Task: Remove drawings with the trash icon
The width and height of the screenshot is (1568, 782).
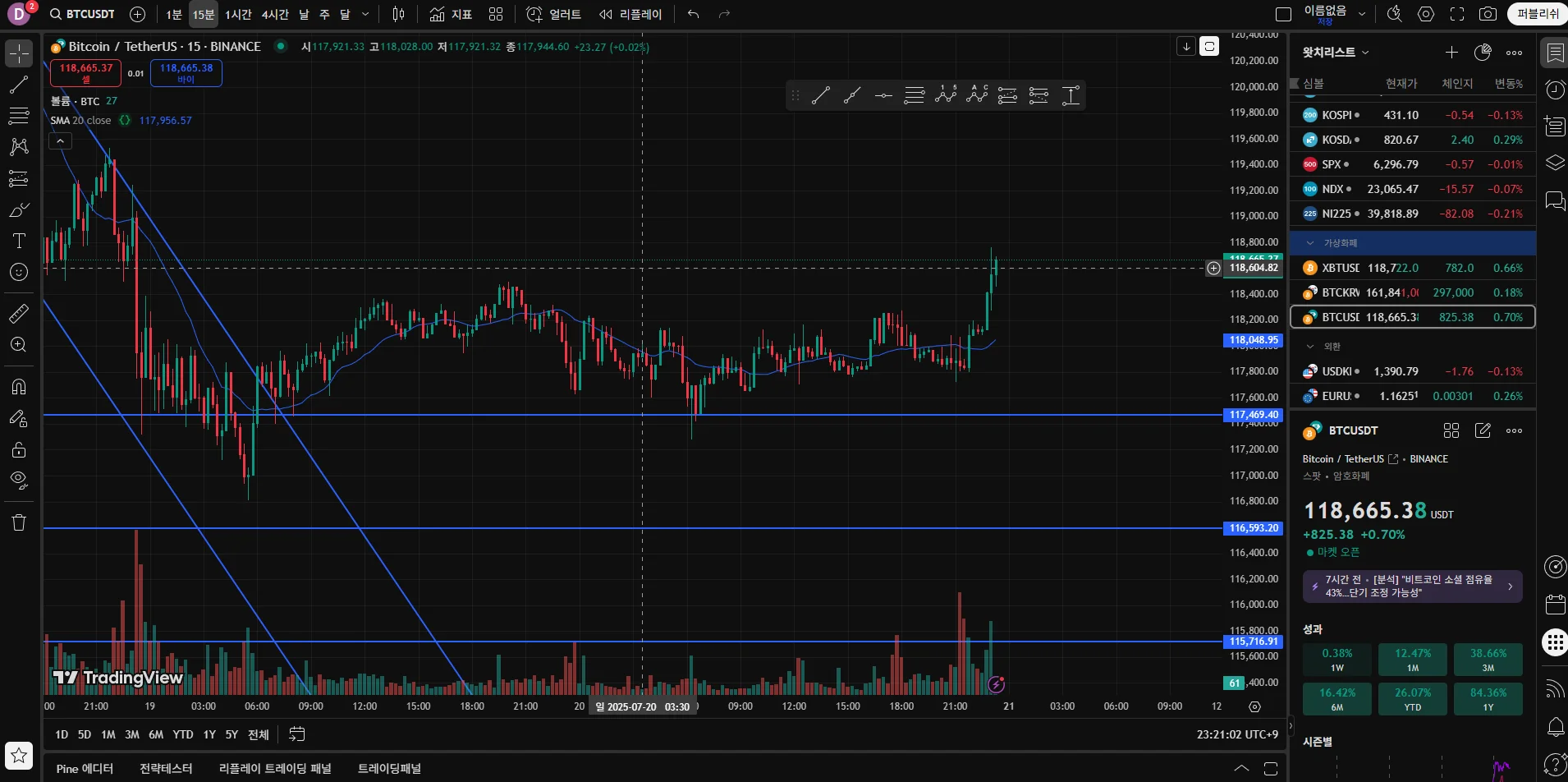Action: pos(19,522)
